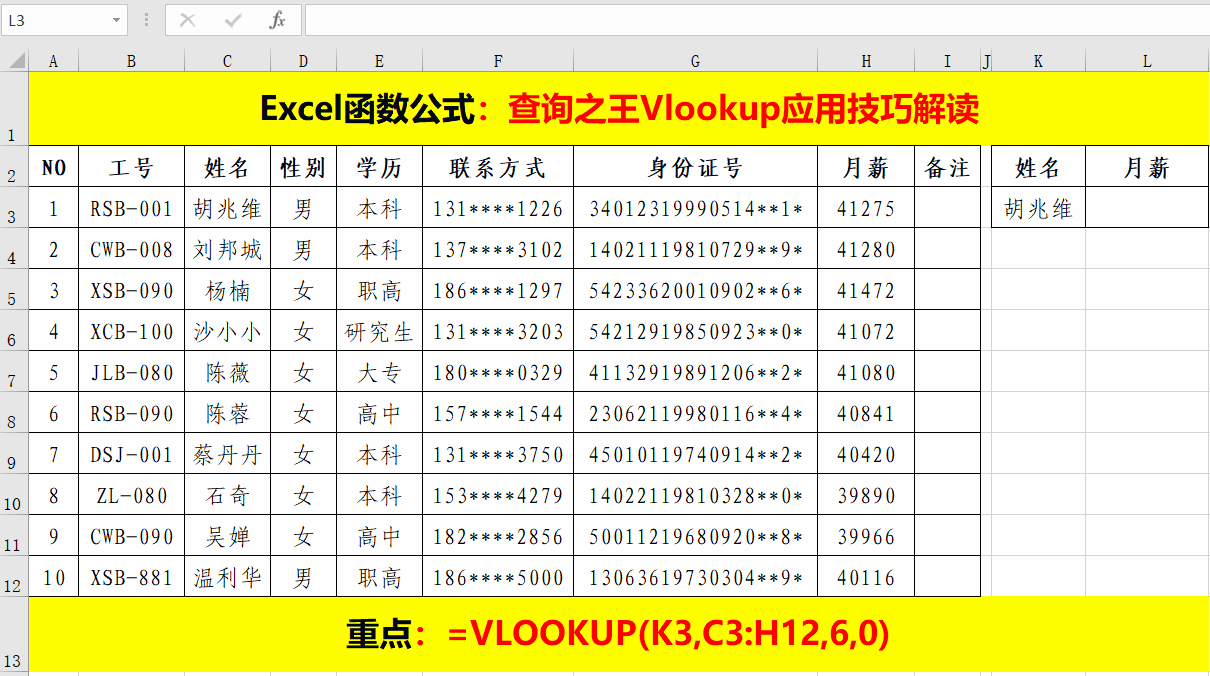Screen dimensions: 1210x676
Task: Click name cell 温利华
Action: (228, 577)
